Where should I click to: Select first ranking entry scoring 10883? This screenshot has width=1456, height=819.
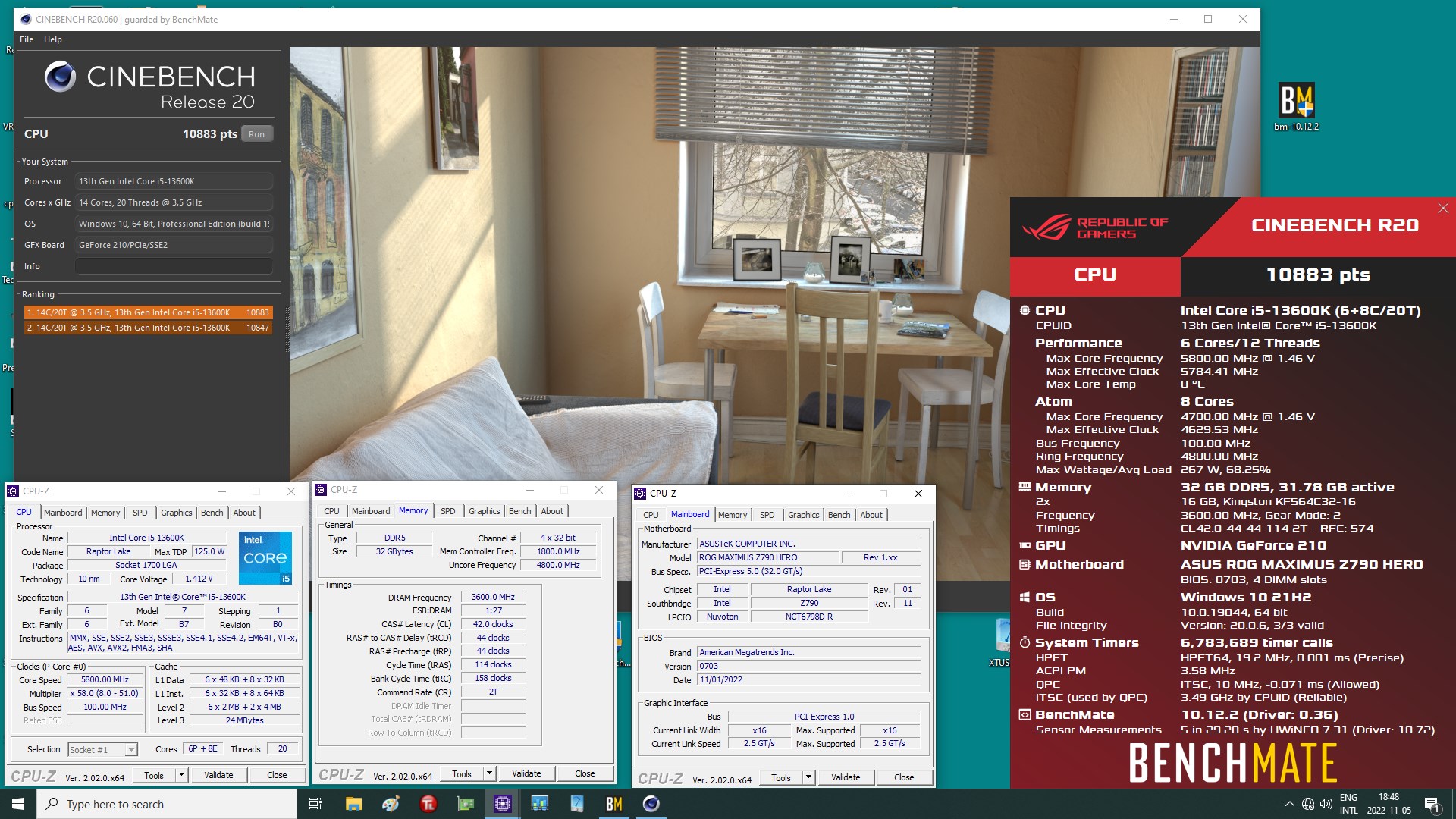[148, 312]
